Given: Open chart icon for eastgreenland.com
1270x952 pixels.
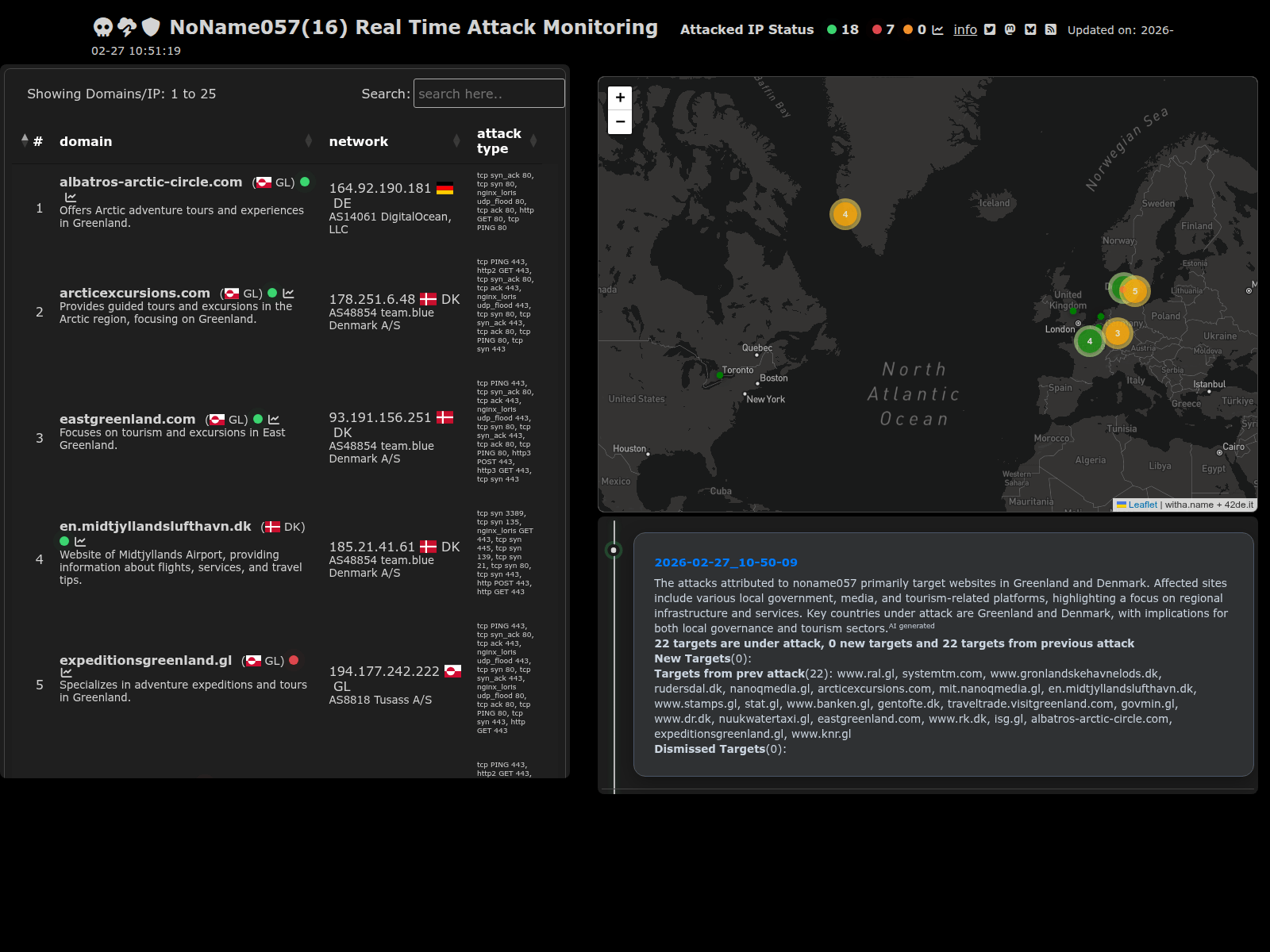Looking at the screenshot, I should pos(274,420).
